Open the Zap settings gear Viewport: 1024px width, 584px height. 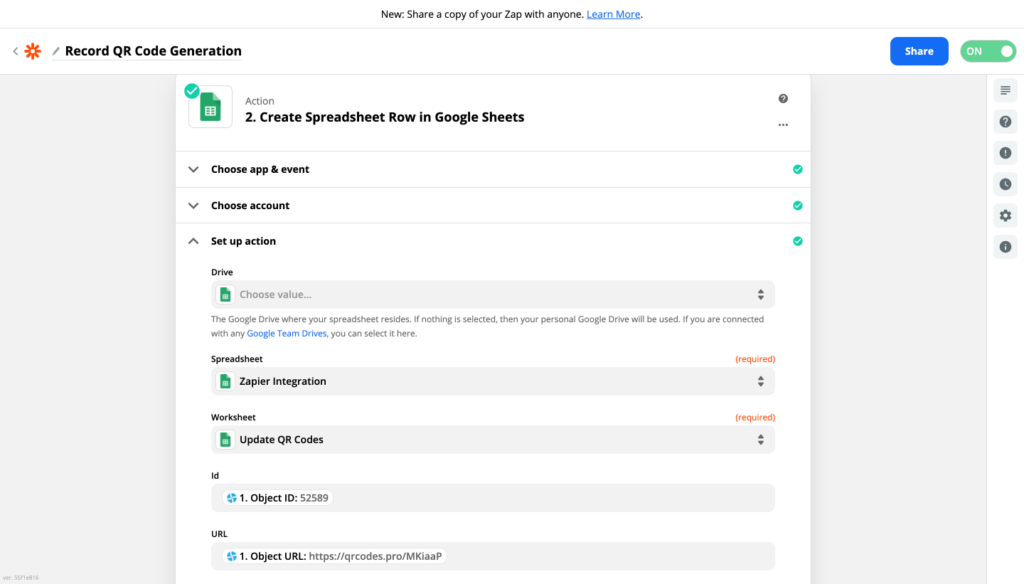(x=1004, y=215)
